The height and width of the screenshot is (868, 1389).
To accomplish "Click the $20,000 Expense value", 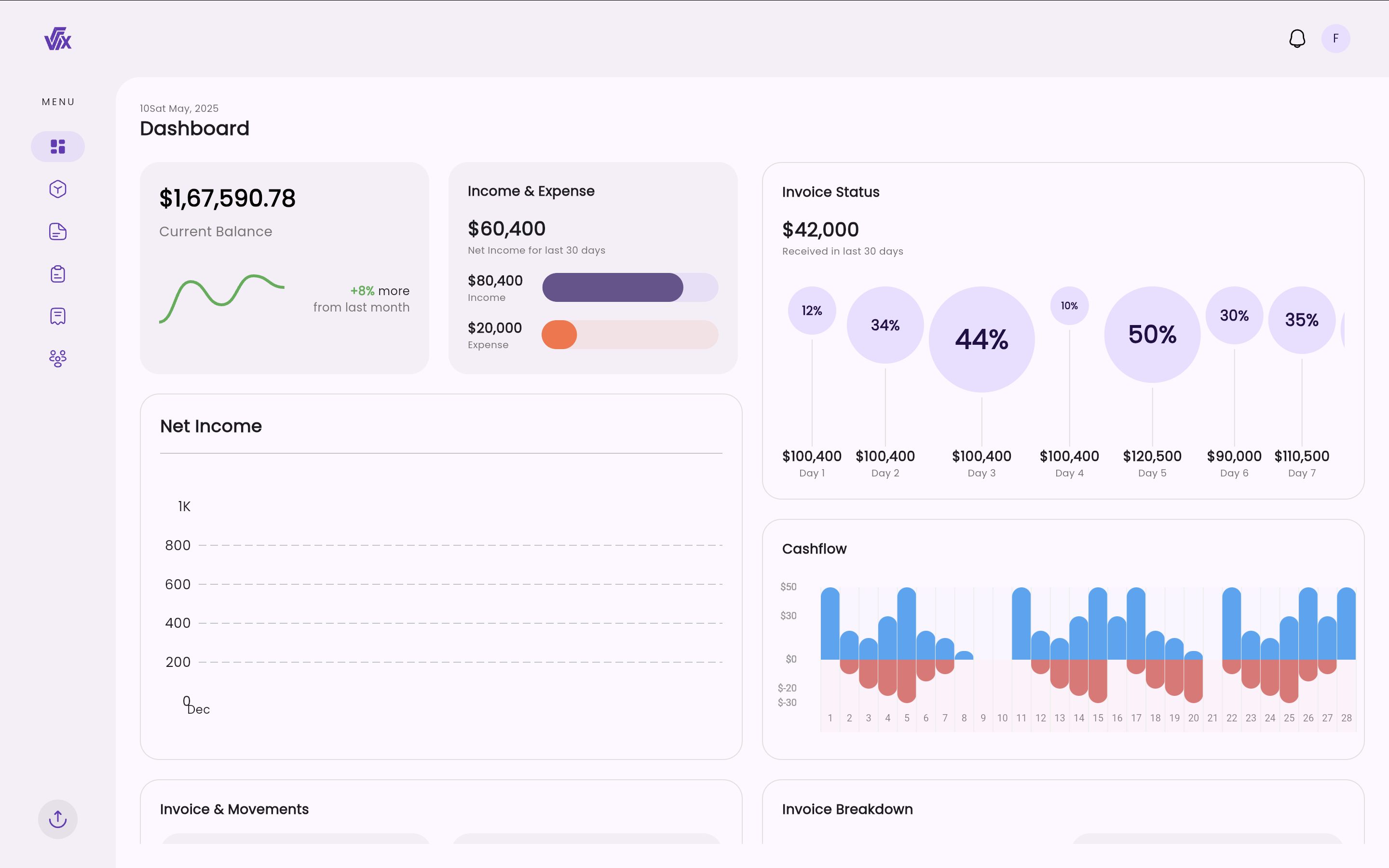I will click(494, 328).
